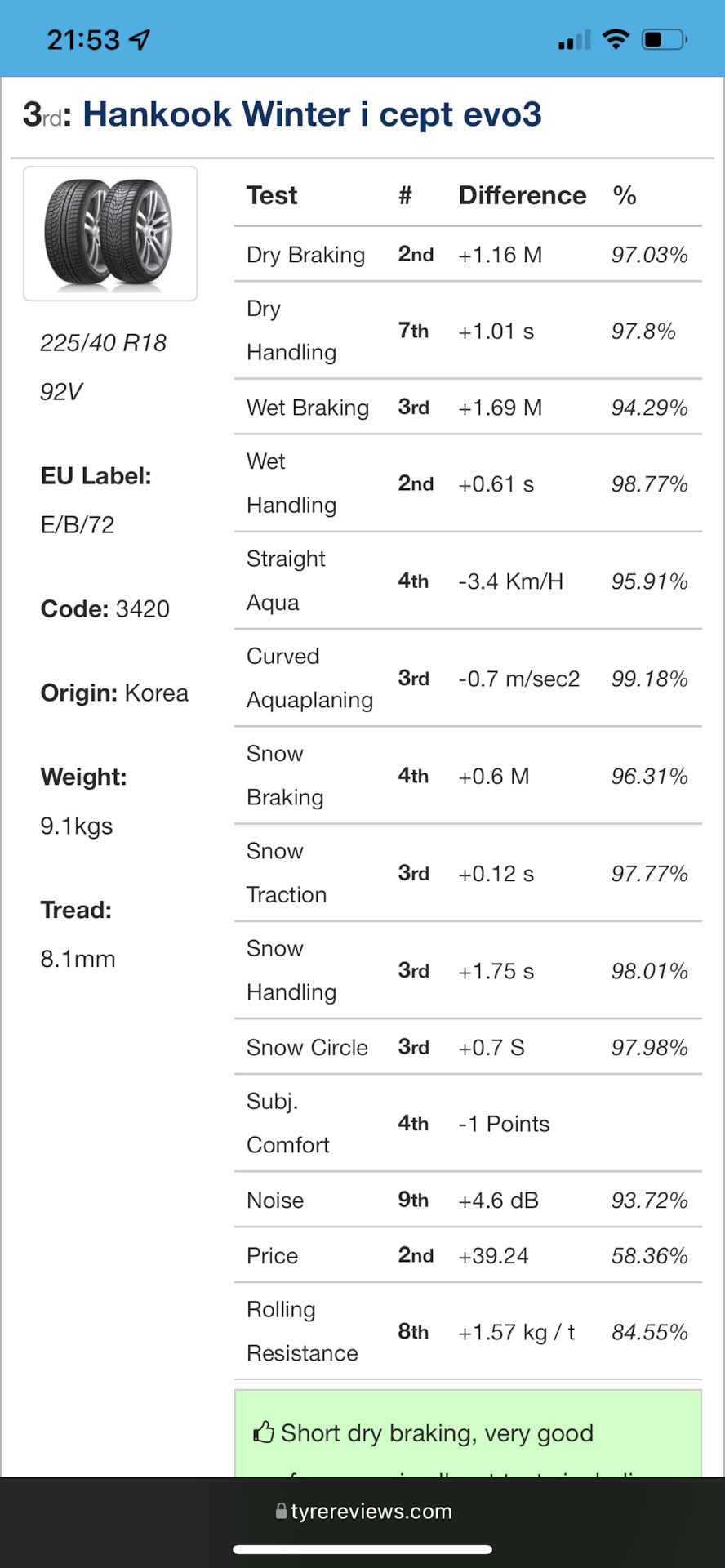
Task: Tap the Rolling Resistance row label
Action: (x=302, y=1331)
